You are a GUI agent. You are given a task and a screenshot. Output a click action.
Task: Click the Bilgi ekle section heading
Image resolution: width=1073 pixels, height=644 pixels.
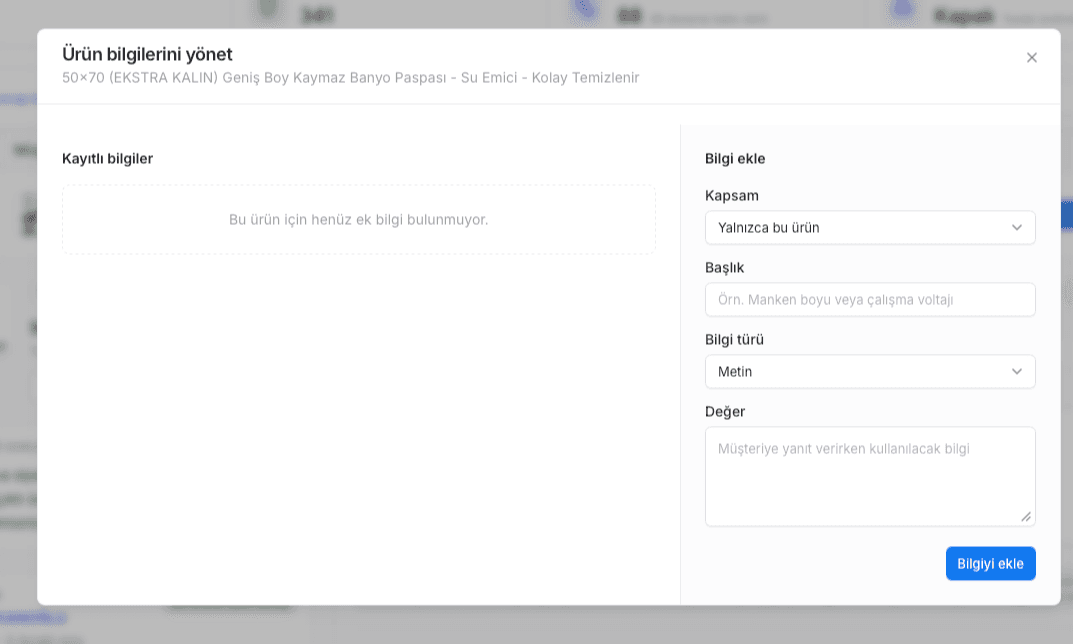735,159
